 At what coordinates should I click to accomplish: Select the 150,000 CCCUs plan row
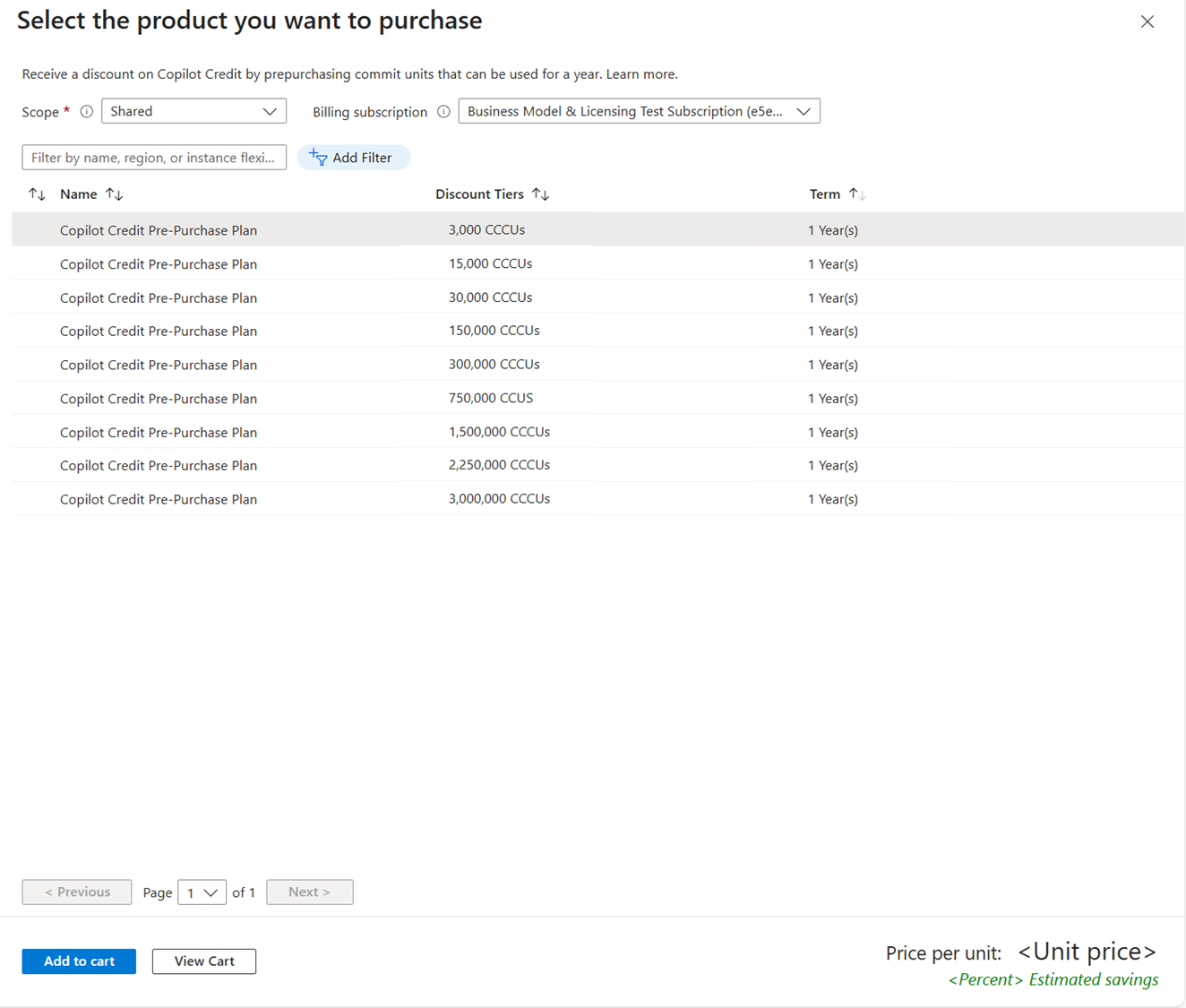pos(597,331)
